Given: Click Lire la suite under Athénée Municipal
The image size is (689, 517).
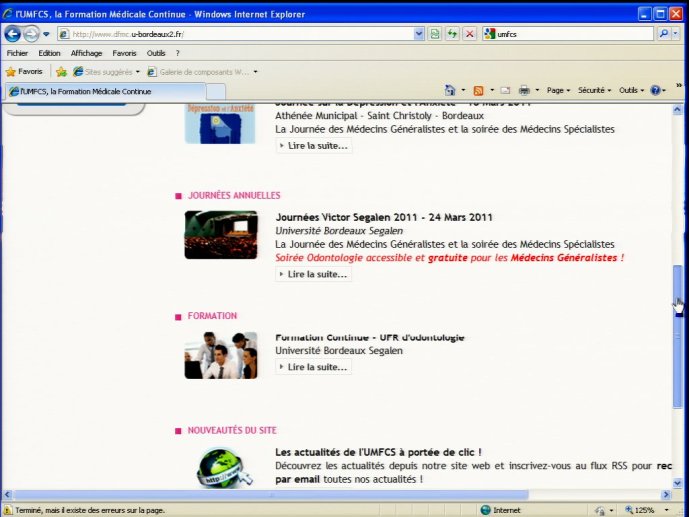Looking at the screenshot, I should pos(313,146).
